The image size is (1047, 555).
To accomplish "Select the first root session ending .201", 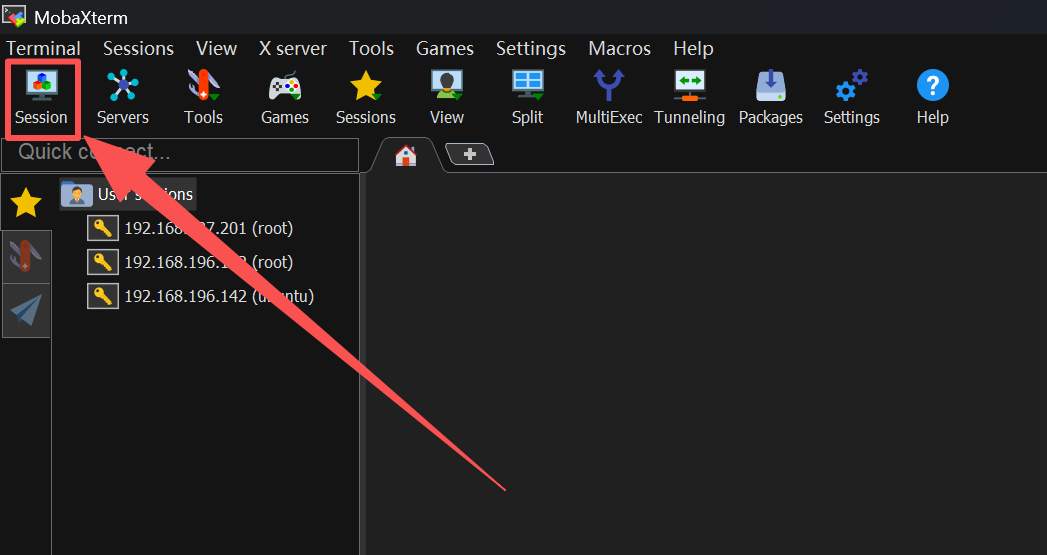I will pos(190,228).
